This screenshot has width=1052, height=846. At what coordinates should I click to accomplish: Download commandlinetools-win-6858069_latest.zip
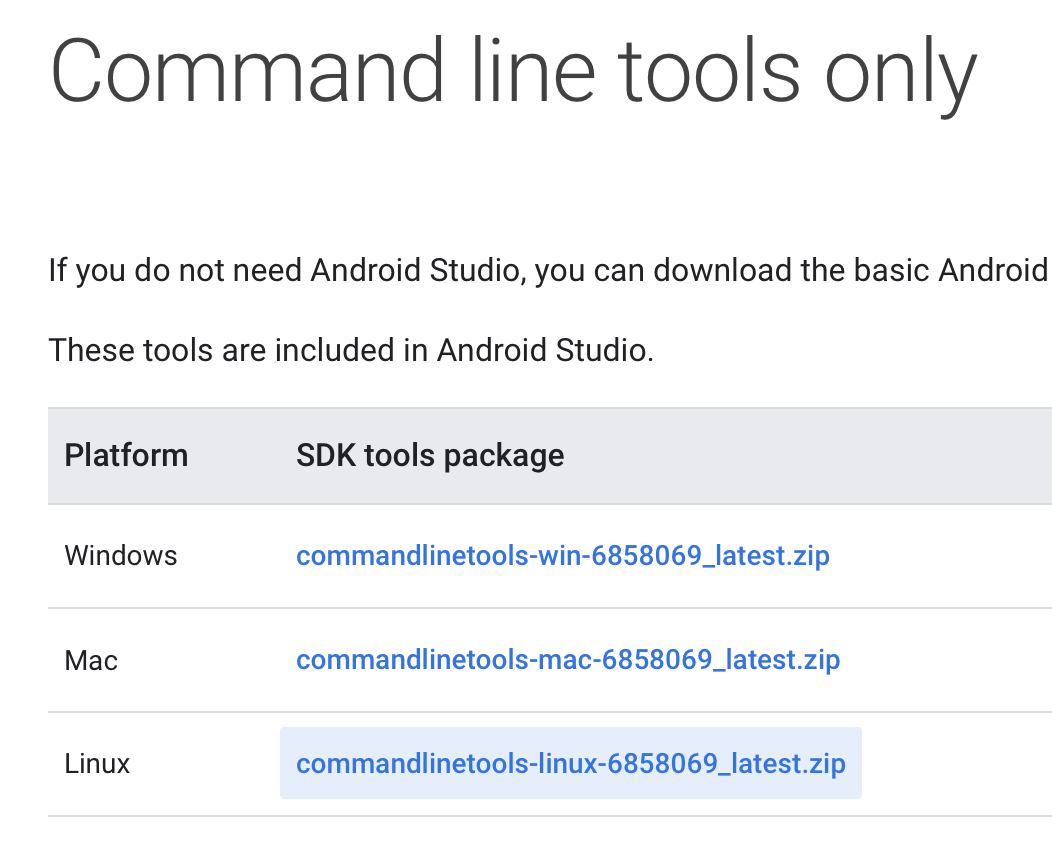tap(563, 556)
